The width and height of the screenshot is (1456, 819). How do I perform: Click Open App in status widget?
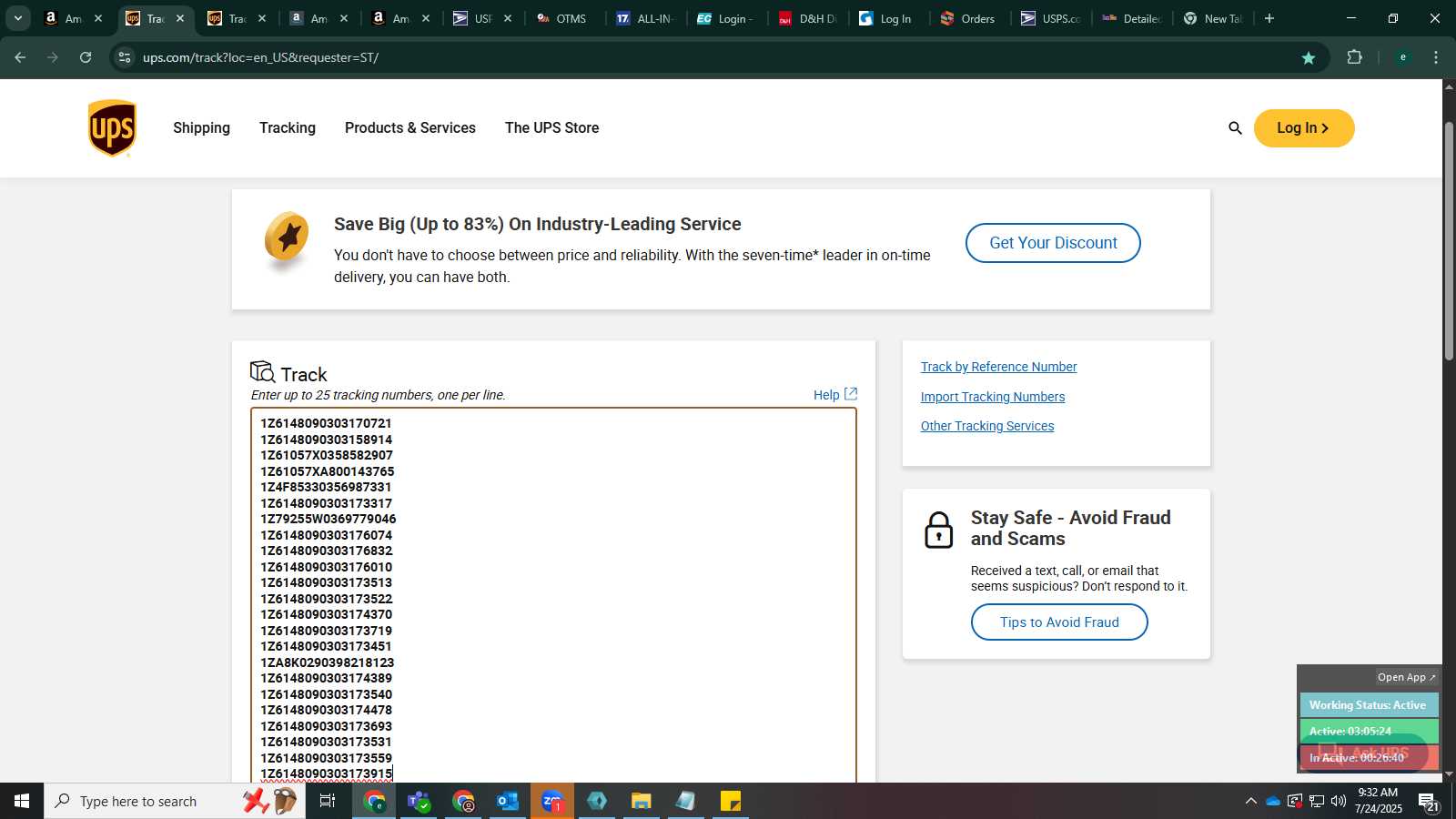[x=1406, y=677]
